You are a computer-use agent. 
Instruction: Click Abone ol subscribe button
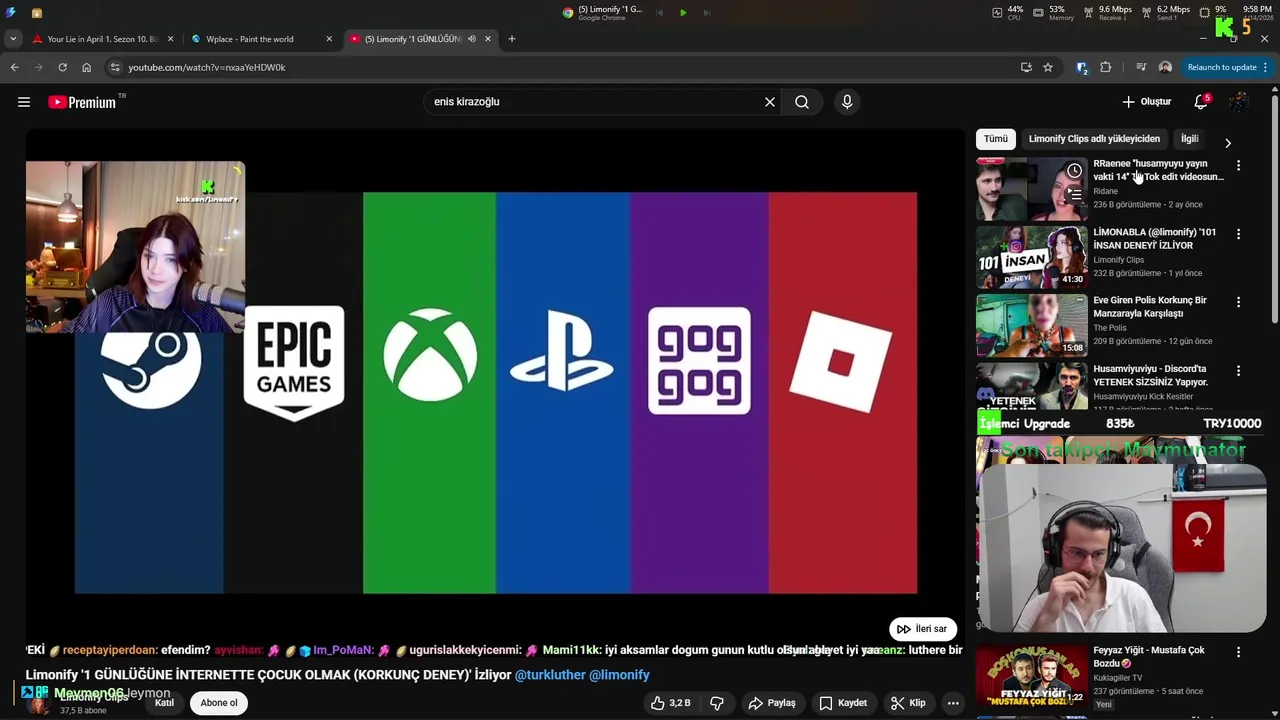click(219, 703)
